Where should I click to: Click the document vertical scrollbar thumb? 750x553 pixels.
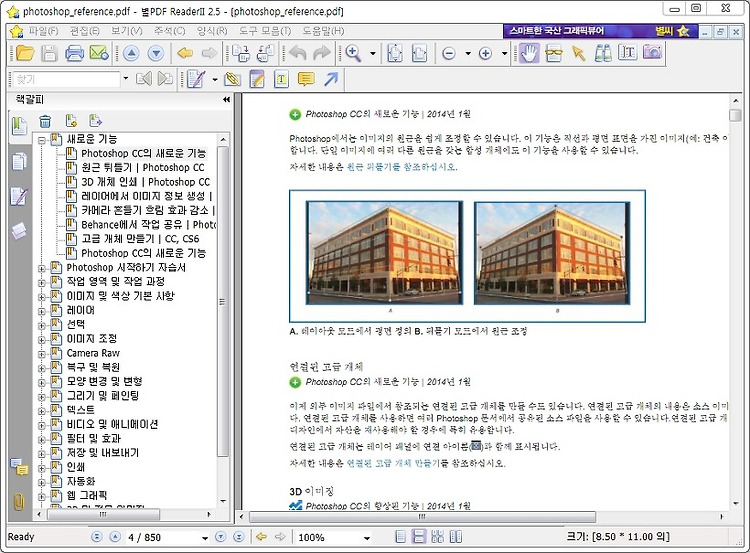735,115
